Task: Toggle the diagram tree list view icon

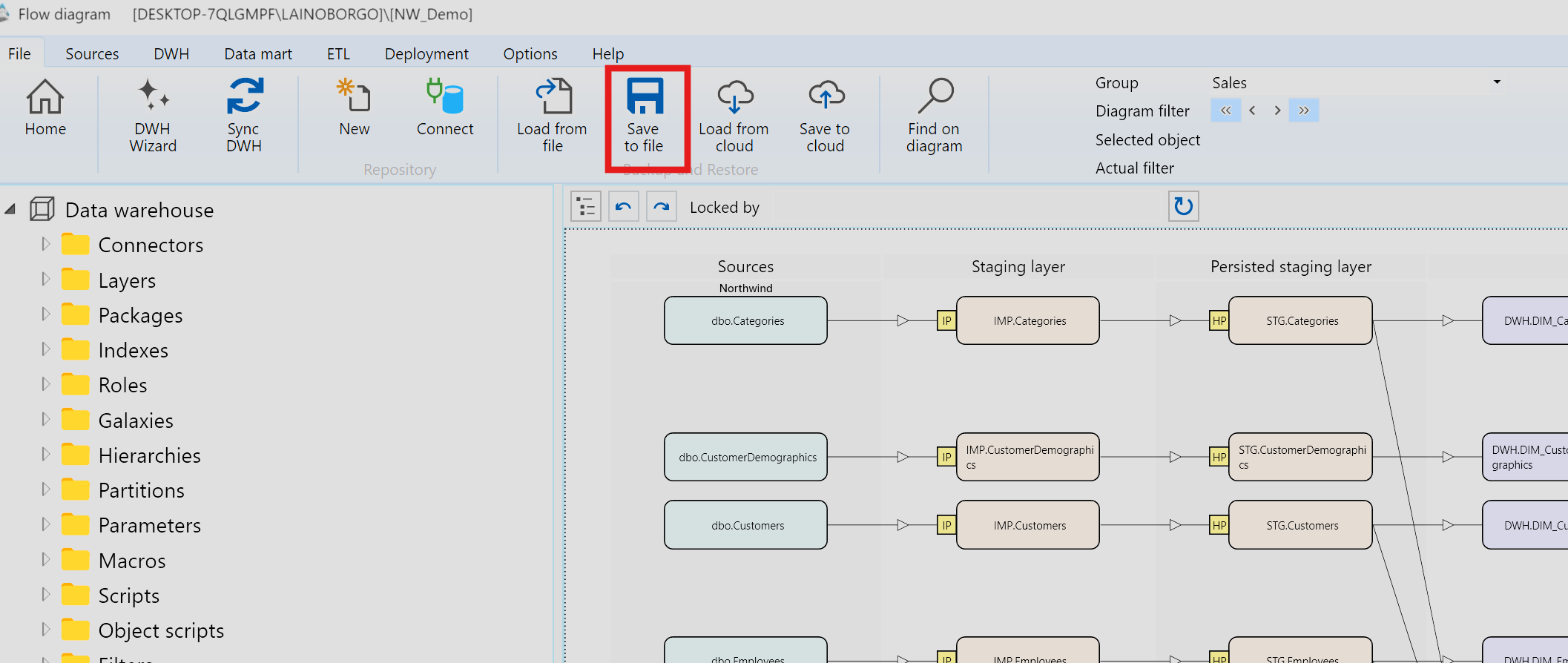Action: point(586,206)
